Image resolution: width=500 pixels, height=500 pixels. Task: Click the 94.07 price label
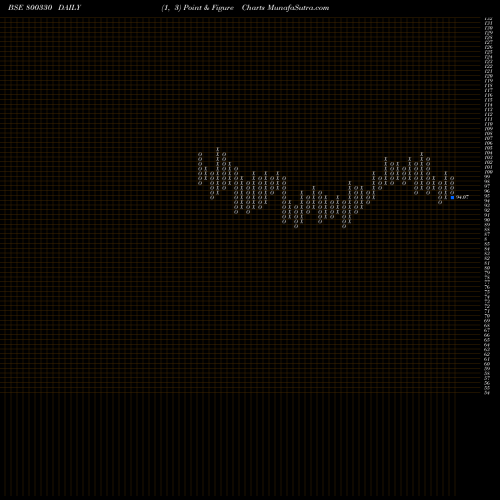pos(462,197)
